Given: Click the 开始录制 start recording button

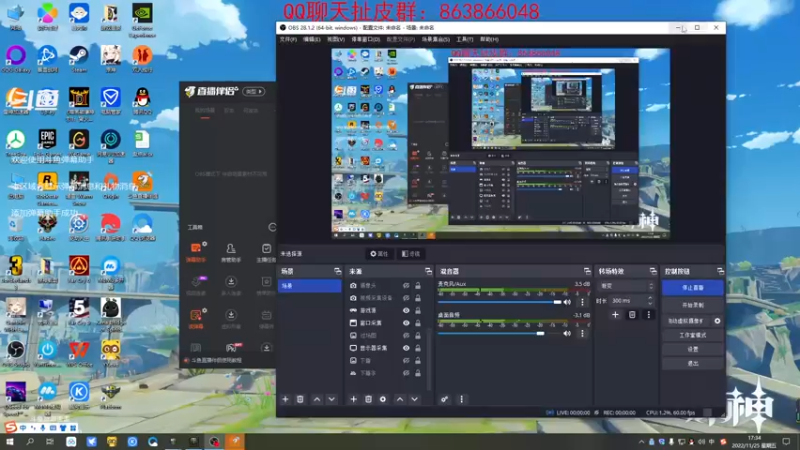Looking at the screenshot, I should pos(692,305).
